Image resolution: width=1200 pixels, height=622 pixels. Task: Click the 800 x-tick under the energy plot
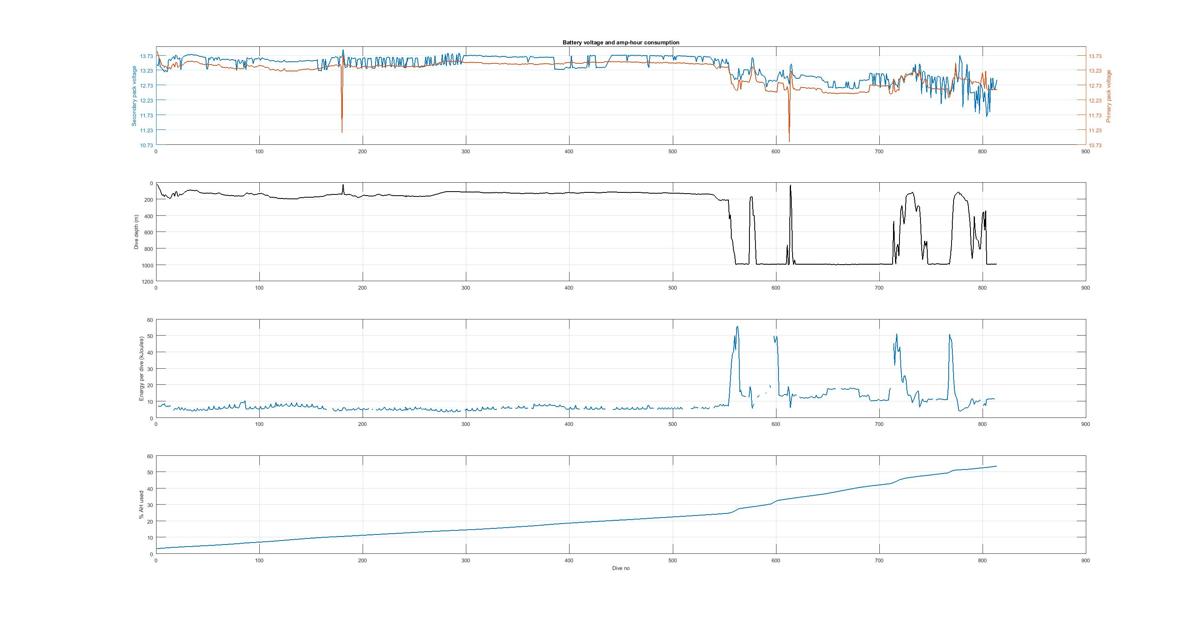(982, 424)
